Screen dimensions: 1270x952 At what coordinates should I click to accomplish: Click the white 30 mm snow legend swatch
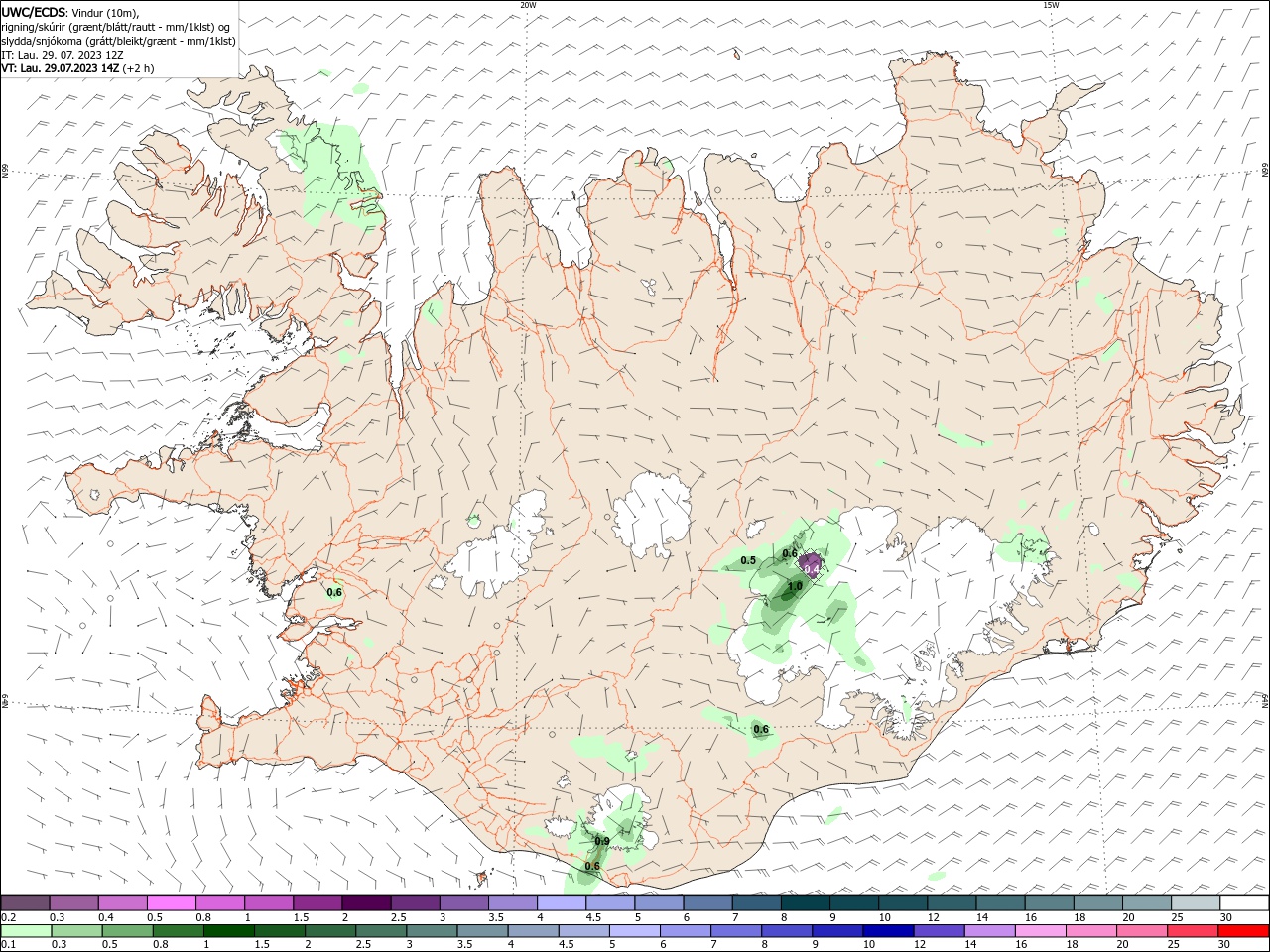(1244, 903)
